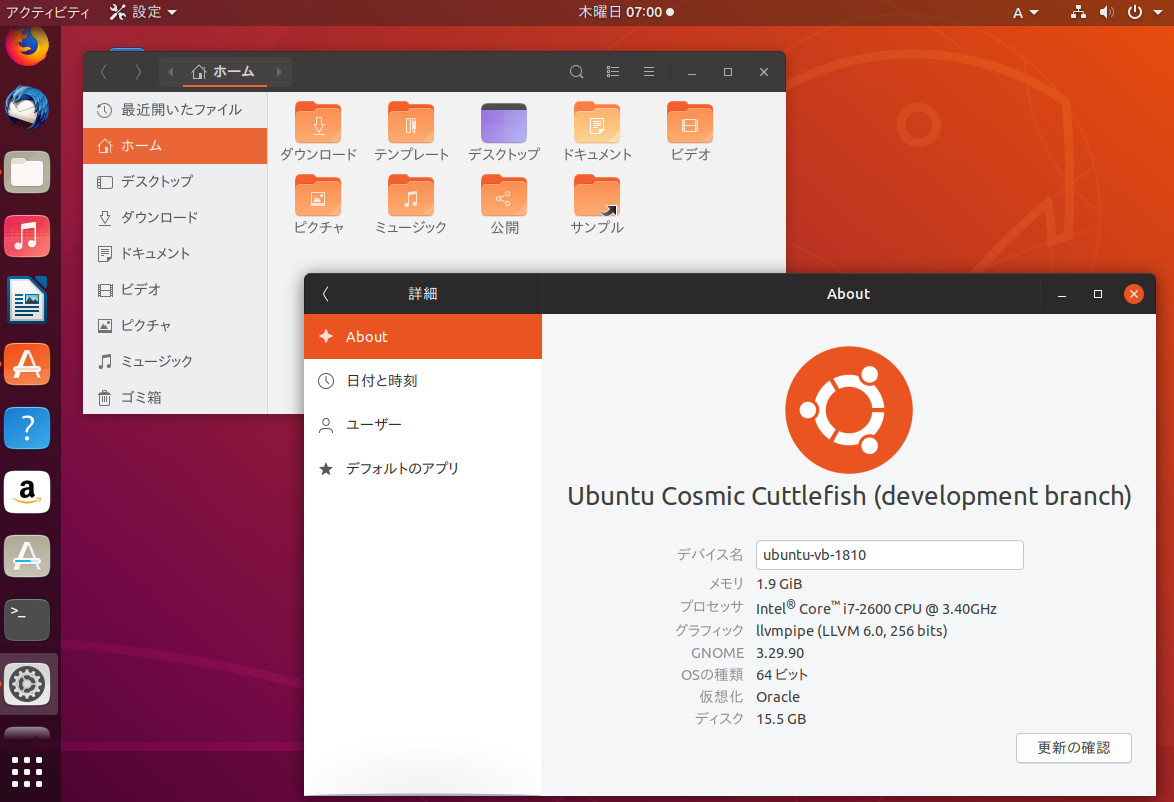Open 日付と時刻 settings panel
1174x802 pixels.
[423, 380]
